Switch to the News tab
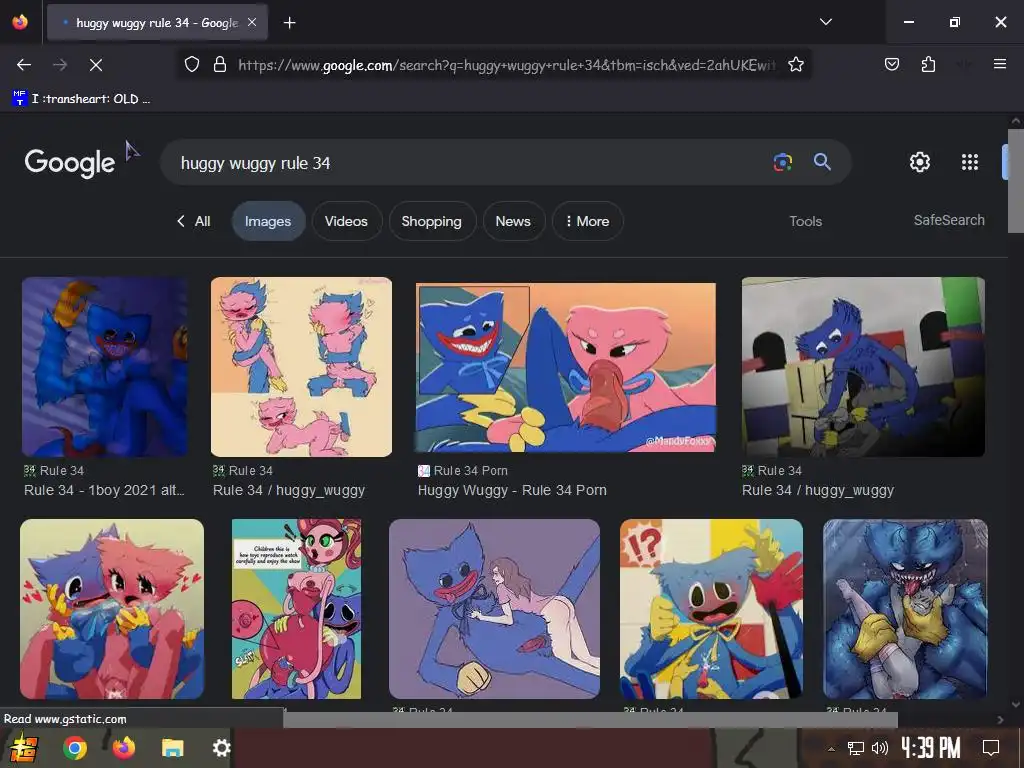Screen dimensions: 1024x768 click(x=513, y=221)
